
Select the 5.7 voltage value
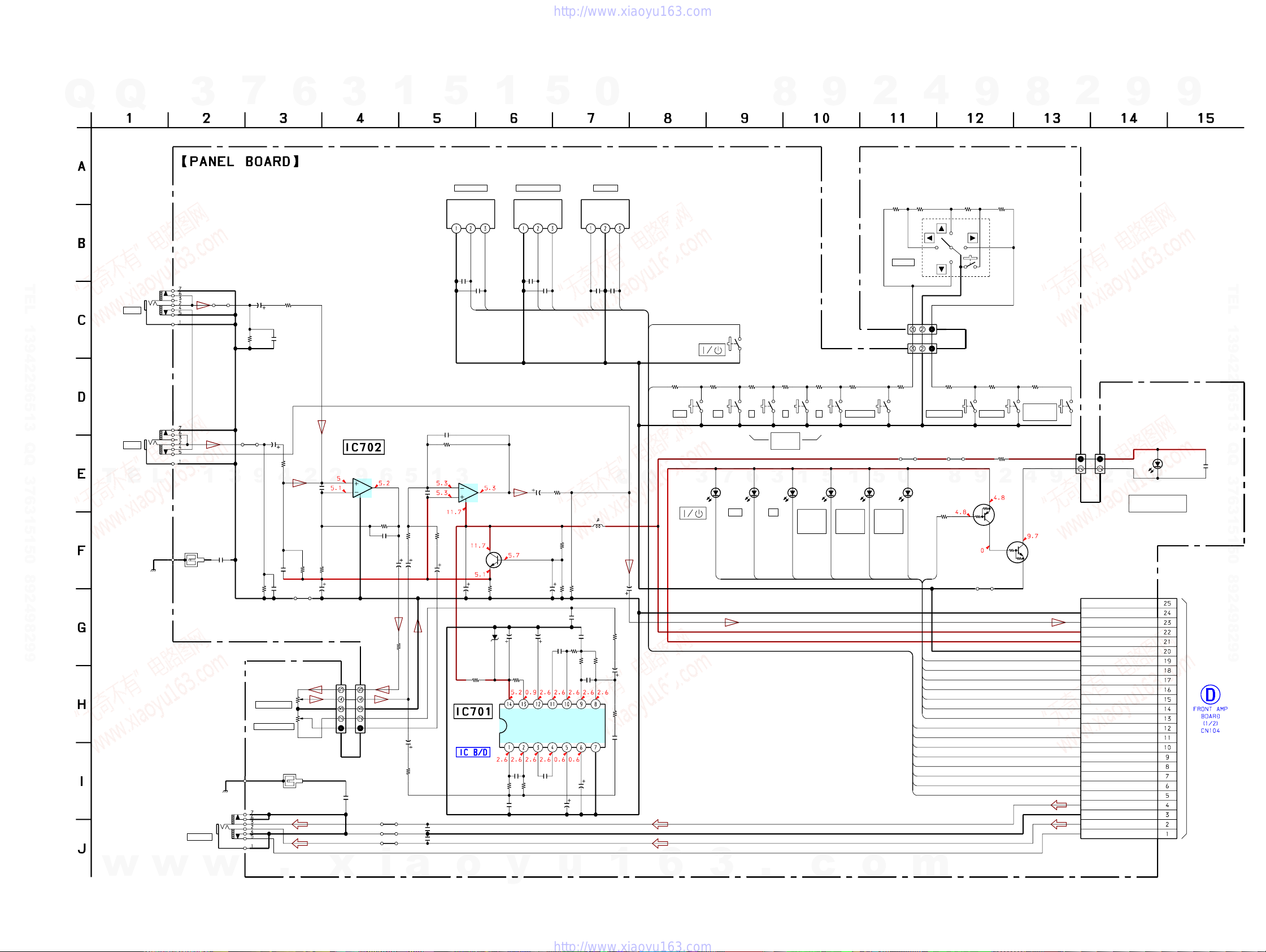(514, 555)
